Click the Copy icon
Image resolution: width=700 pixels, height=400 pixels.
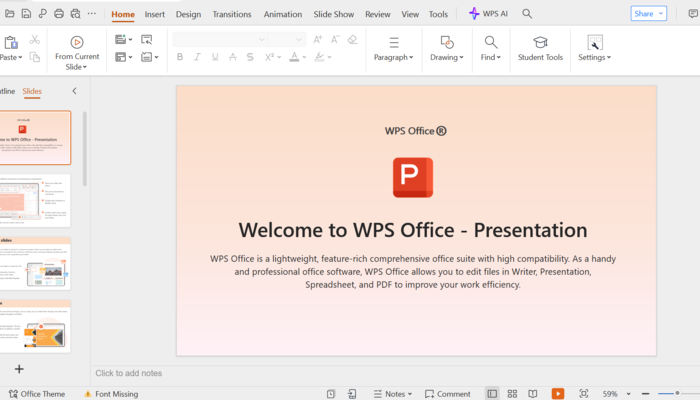[34, 57]
